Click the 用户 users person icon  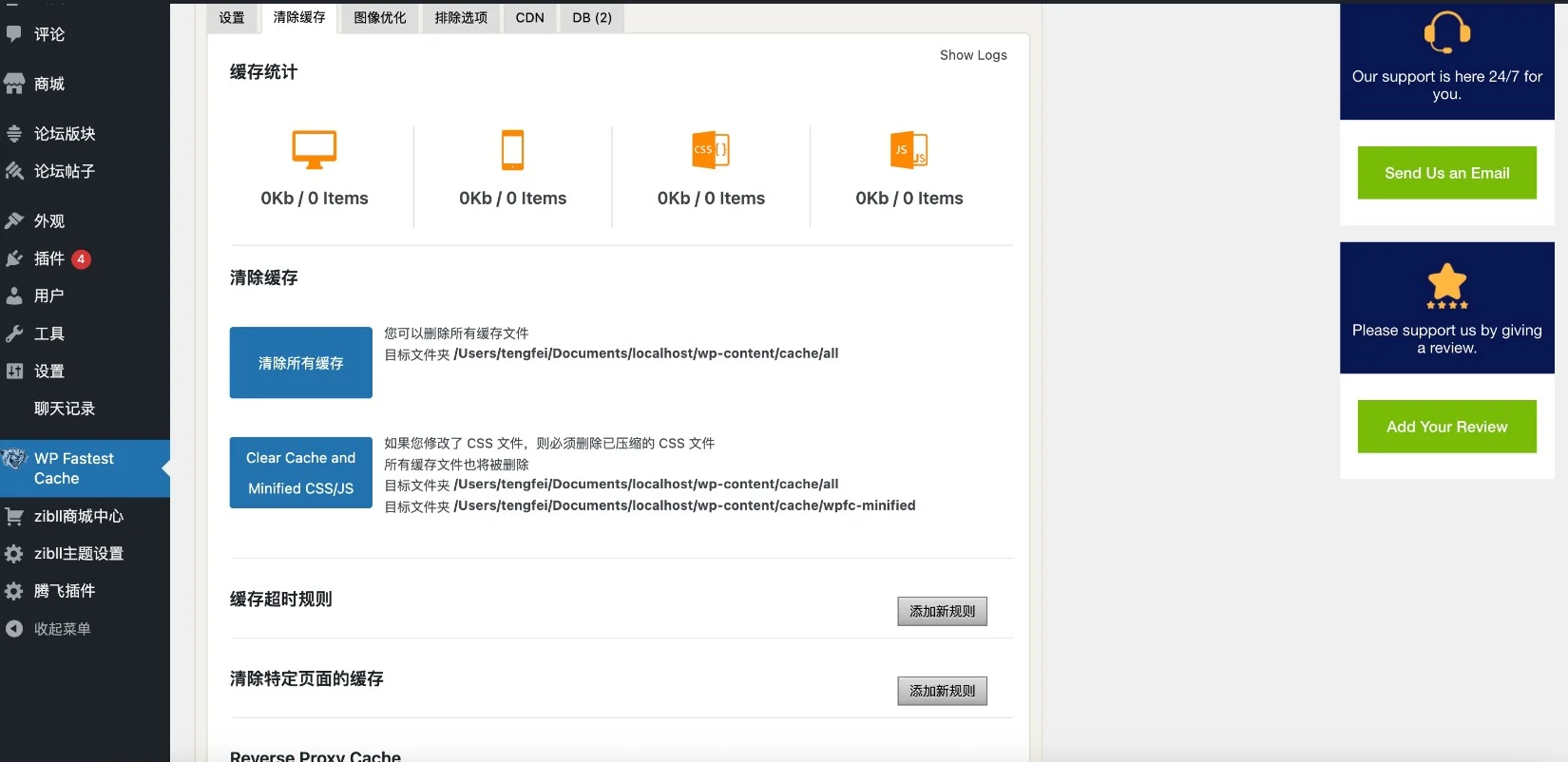[x=14, y=295]
